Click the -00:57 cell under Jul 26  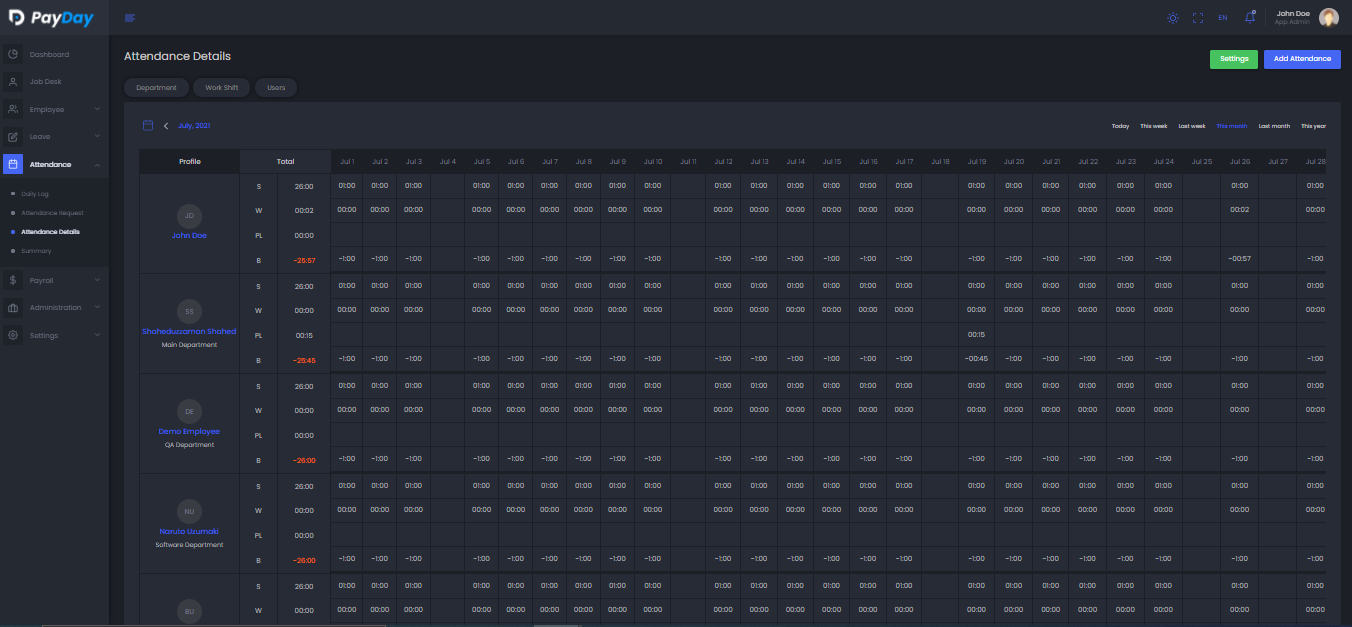pyautogui.click(x=1239, y=259)
